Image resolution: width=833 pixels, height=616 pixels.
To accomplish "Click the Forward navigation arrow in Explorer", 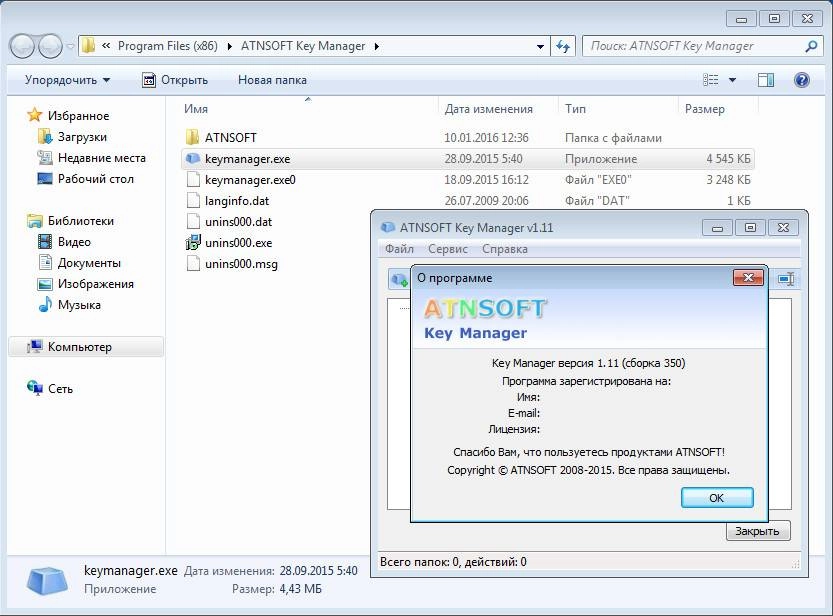I will [50, 46].
